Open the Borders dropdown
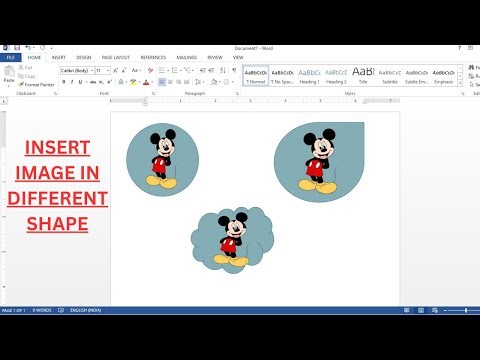 pos(232,82)
